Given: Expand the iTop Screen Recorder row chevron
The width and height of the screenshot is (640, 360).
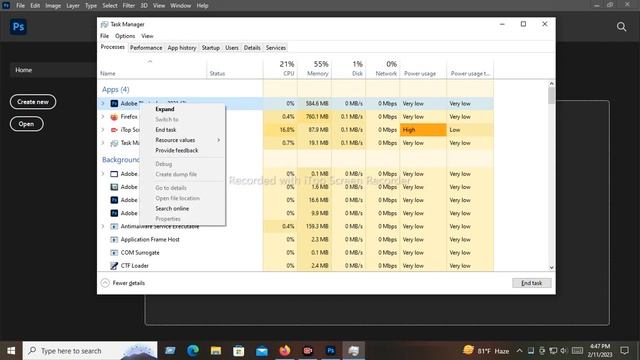Looking at the screenshot, I should pyautogui.click(x=103, y=130).
